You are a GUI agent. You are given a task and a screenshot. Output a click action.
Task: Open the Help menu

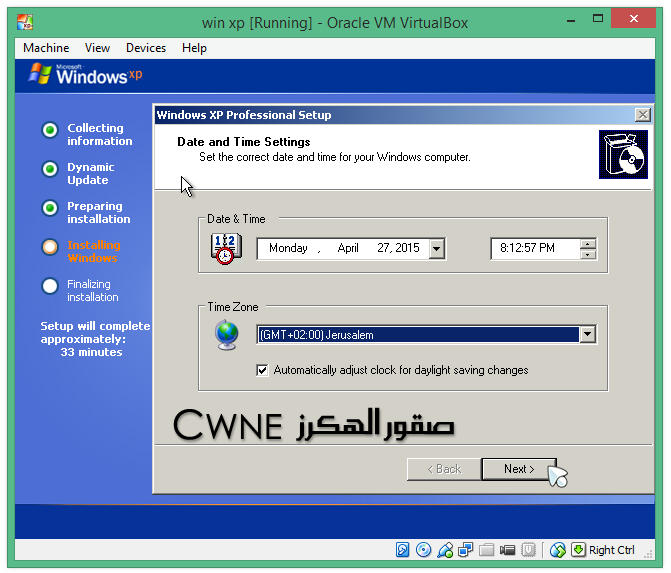(194, 48)
